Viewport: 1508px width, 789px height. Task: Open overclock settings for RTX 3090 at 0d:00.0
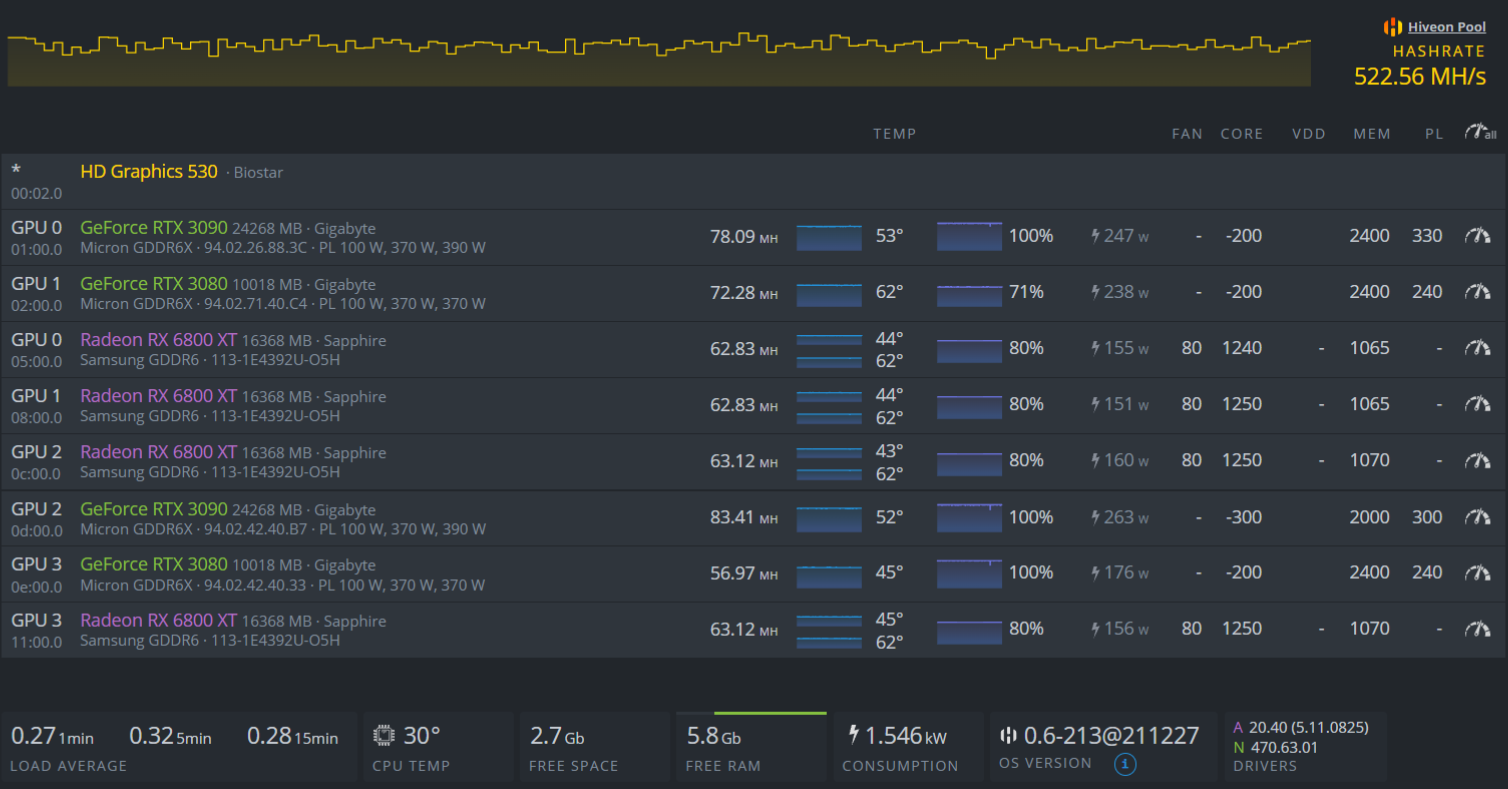pyautogui.click(x=1477, y=517)
